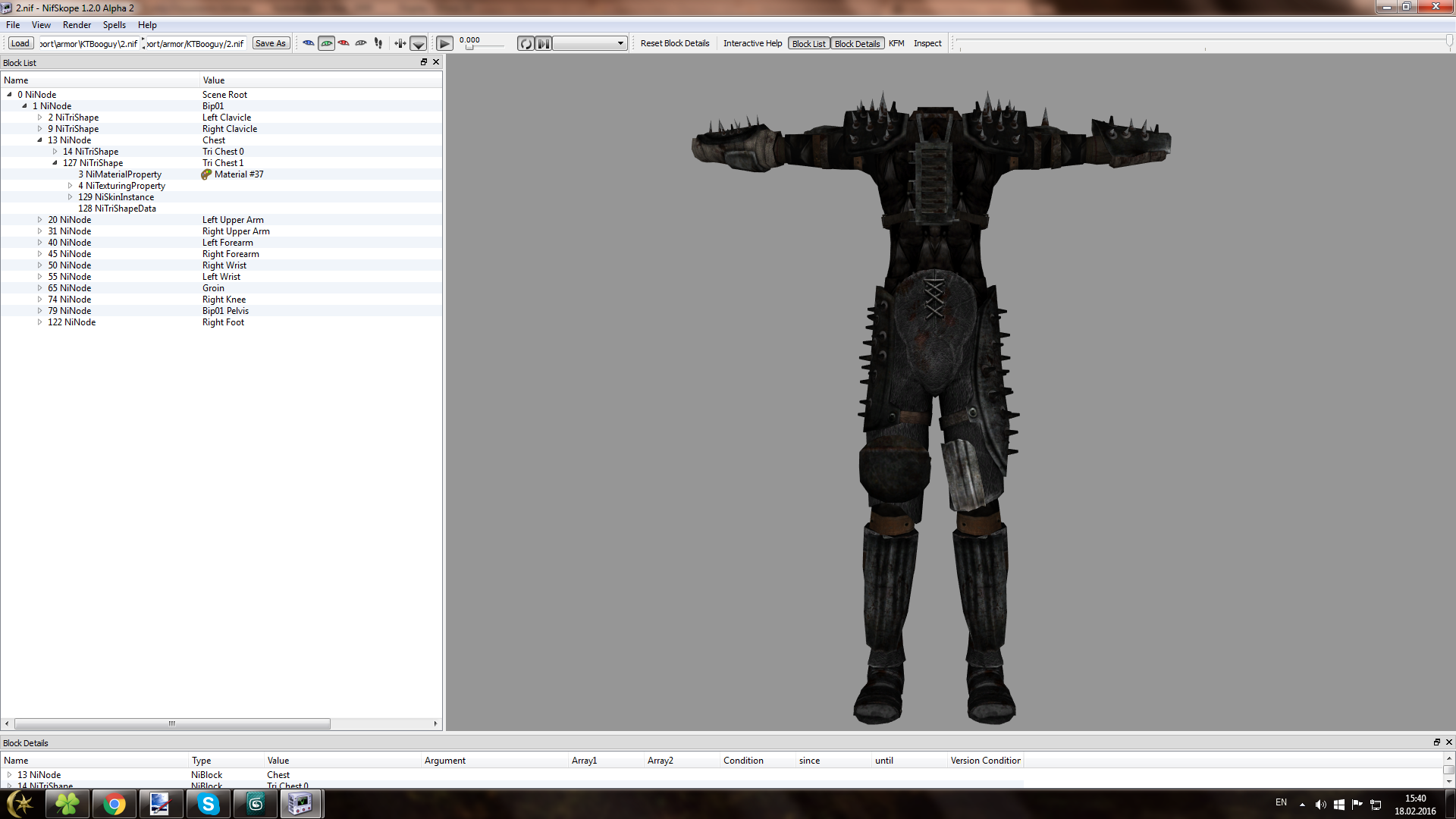Collapse the 127 NiTriShape Tri Chest 1

[55, 163]
